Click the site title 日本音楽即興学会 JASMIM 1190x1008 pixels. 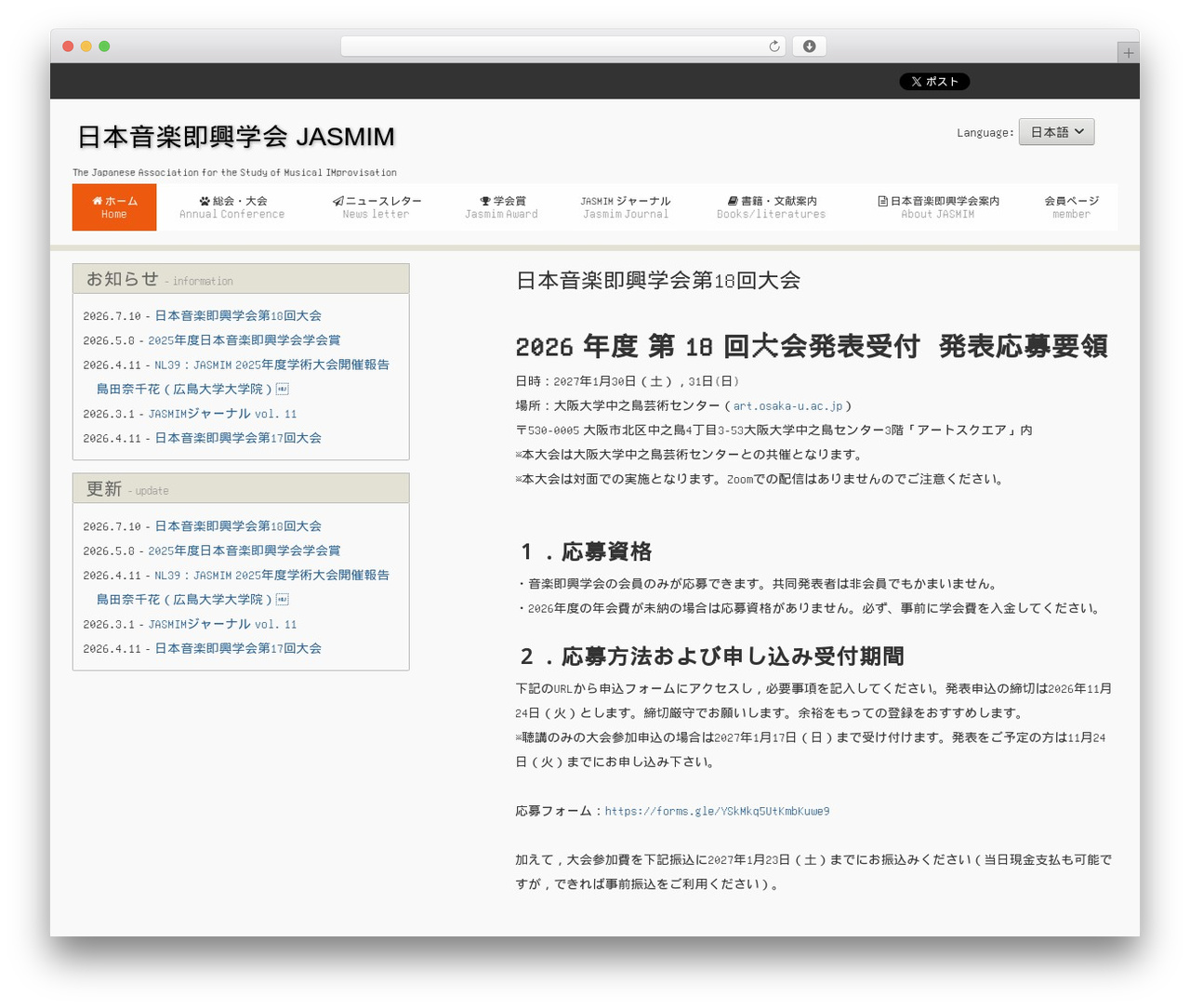click(x=236, y=137)
